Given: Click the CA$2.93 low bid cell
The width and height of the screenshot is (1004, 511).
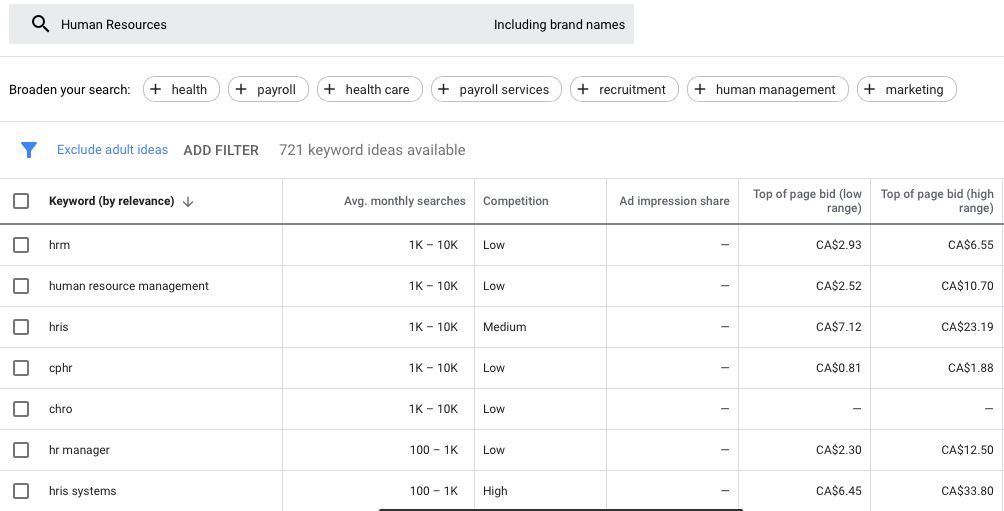Looking at the screenshot, I should click(x=839, y=245).
